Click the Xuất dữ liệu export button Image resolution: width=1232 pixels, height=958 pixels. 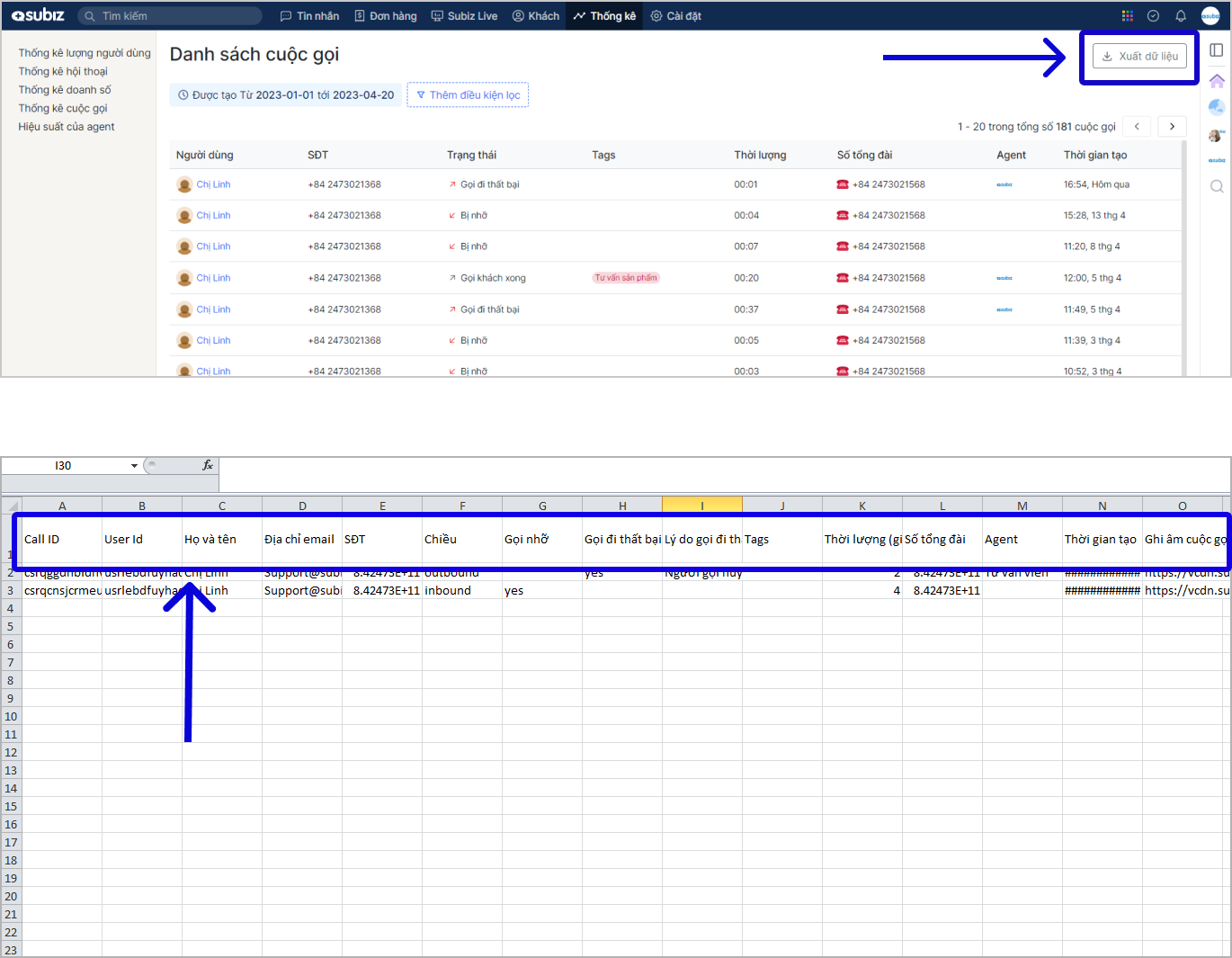click(1139, 56)
